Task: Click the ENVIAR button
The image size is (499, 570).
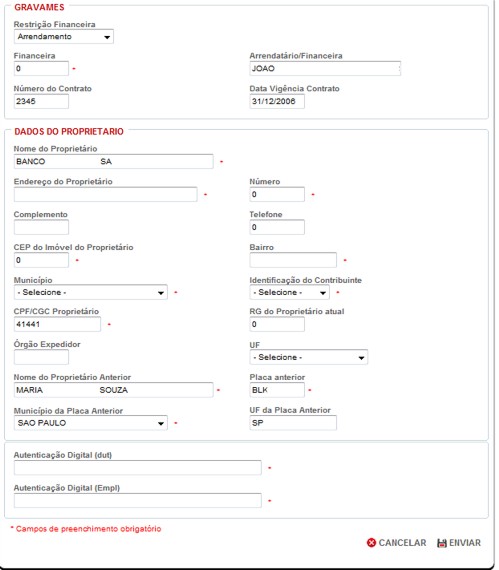Action: 459,543
